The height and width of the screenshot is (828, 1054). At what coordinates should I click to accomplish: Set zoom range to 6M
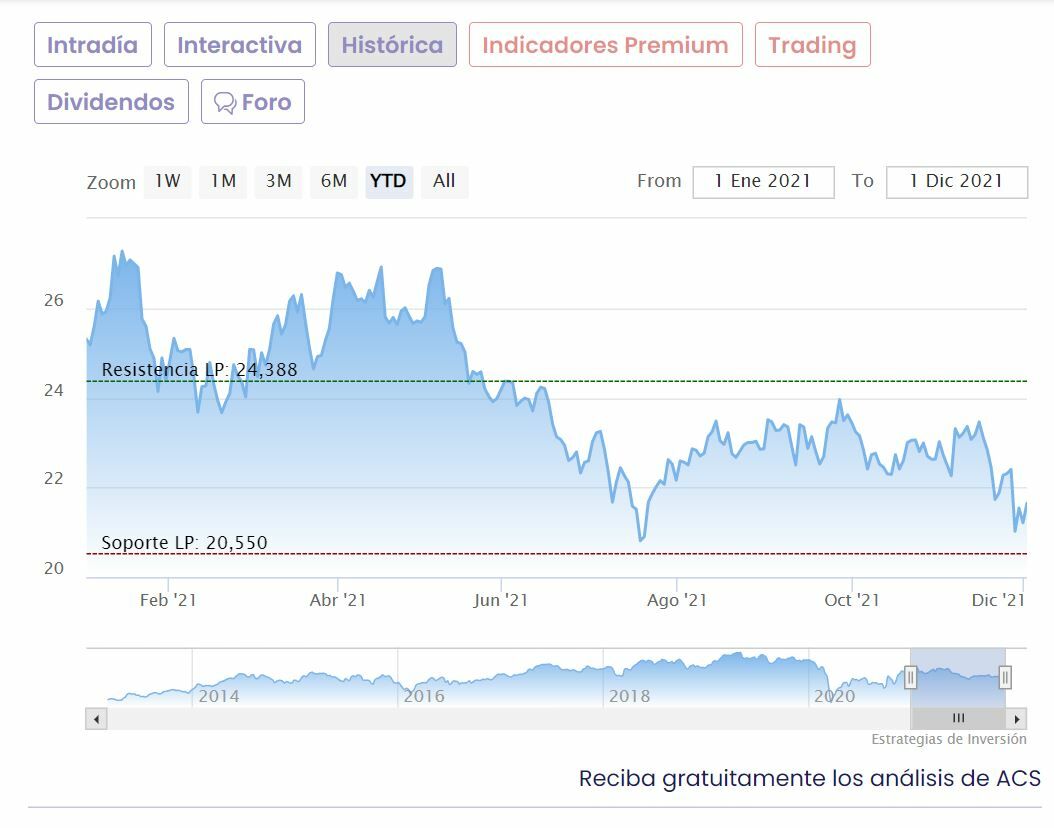click(333, 181)
